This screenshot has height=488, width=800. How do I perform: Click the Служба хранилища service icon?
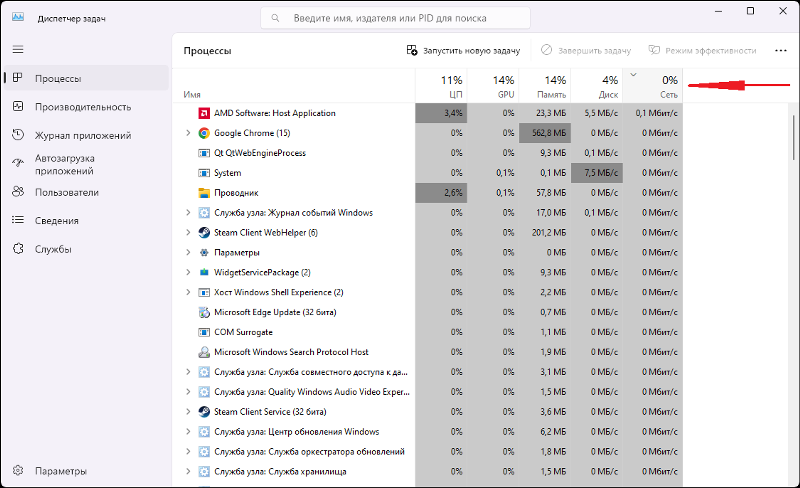point(204,471)
